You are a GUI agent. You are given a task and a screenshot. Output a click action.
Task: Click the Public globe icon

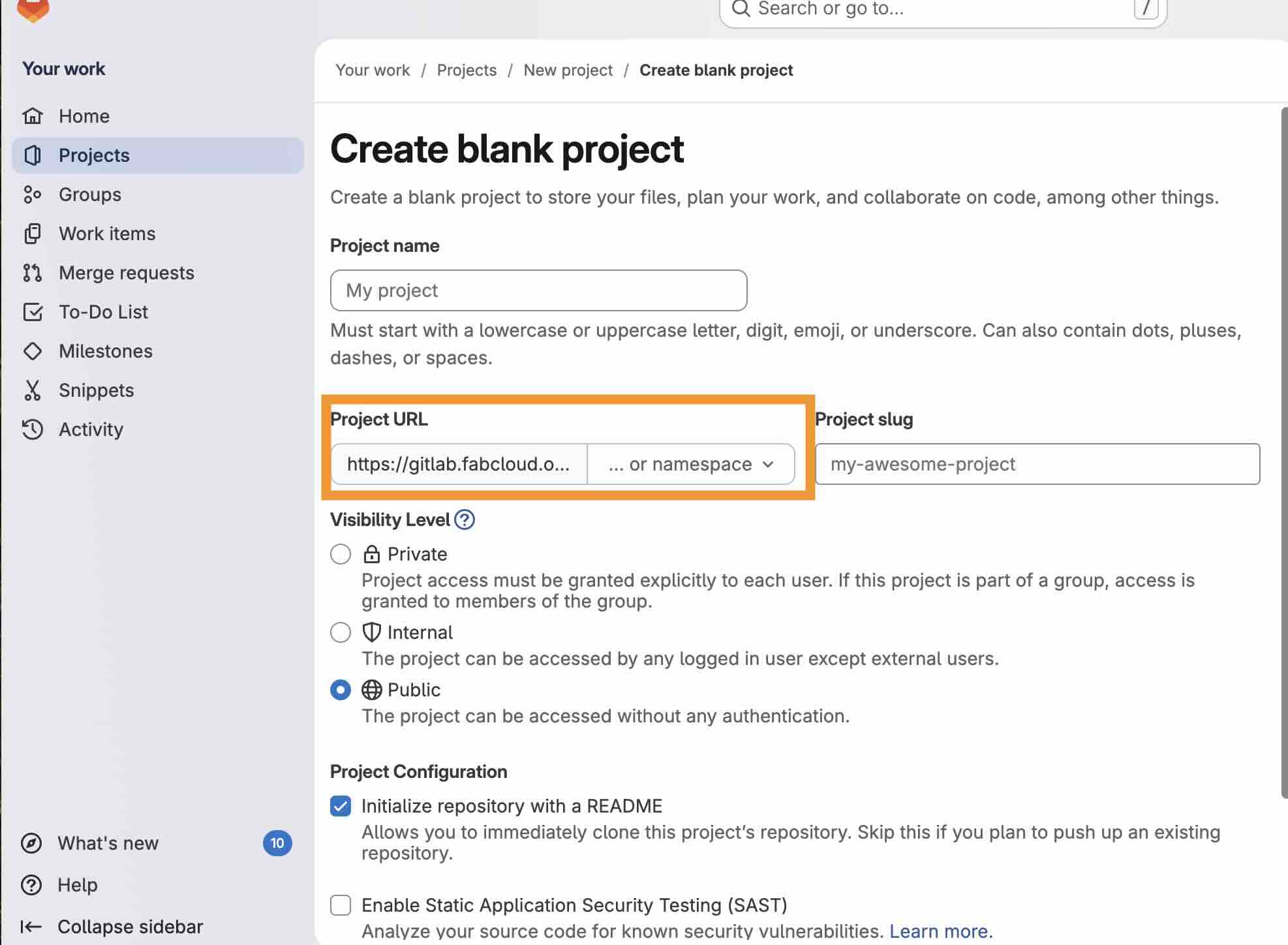tap(372, 690)
